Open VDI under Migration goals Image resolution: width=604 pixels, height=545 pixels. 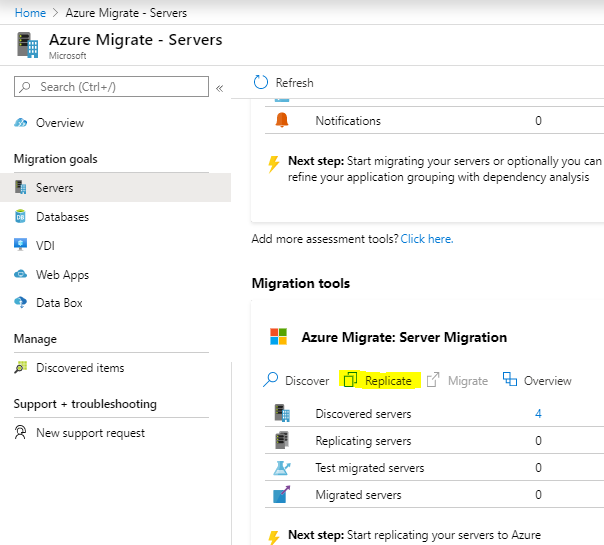[45, 246]
